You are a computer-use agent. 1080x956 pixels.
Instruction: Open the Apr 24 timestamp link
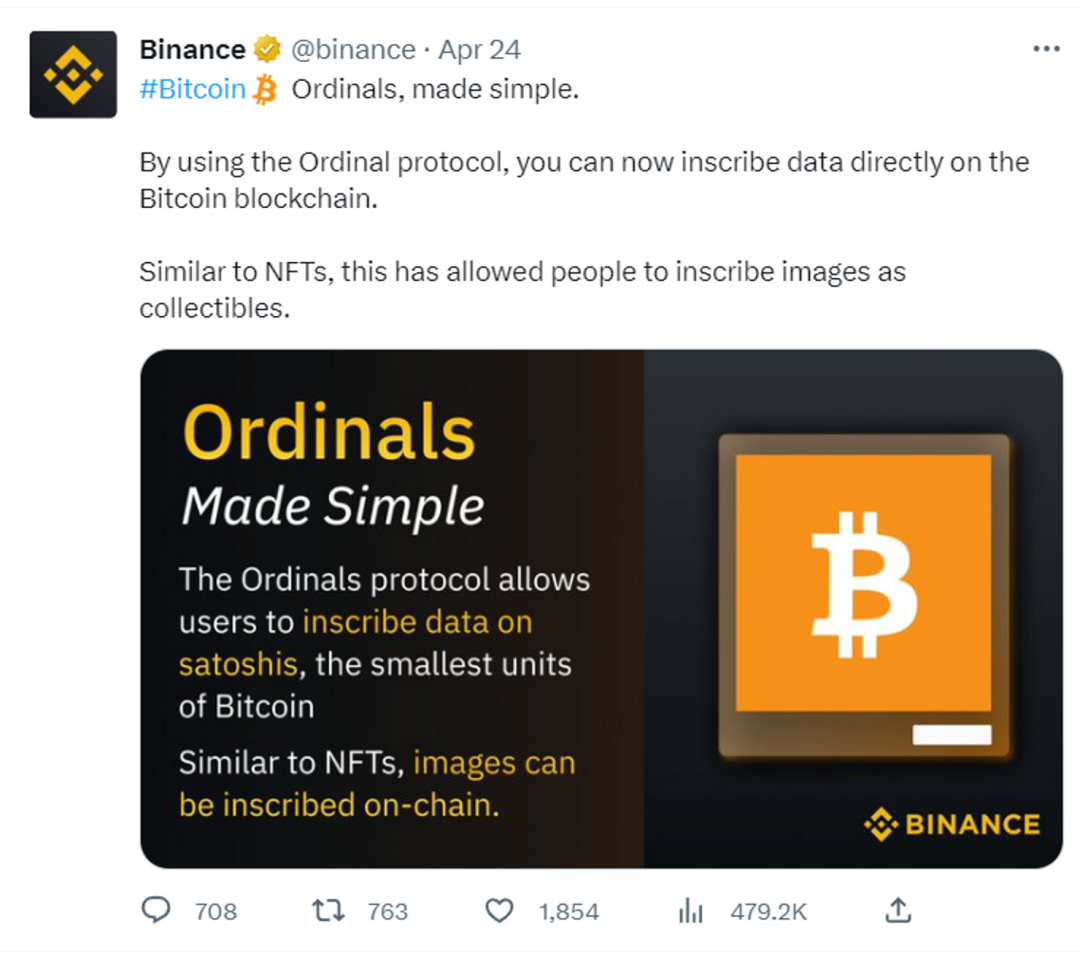(x=480, y=48)
